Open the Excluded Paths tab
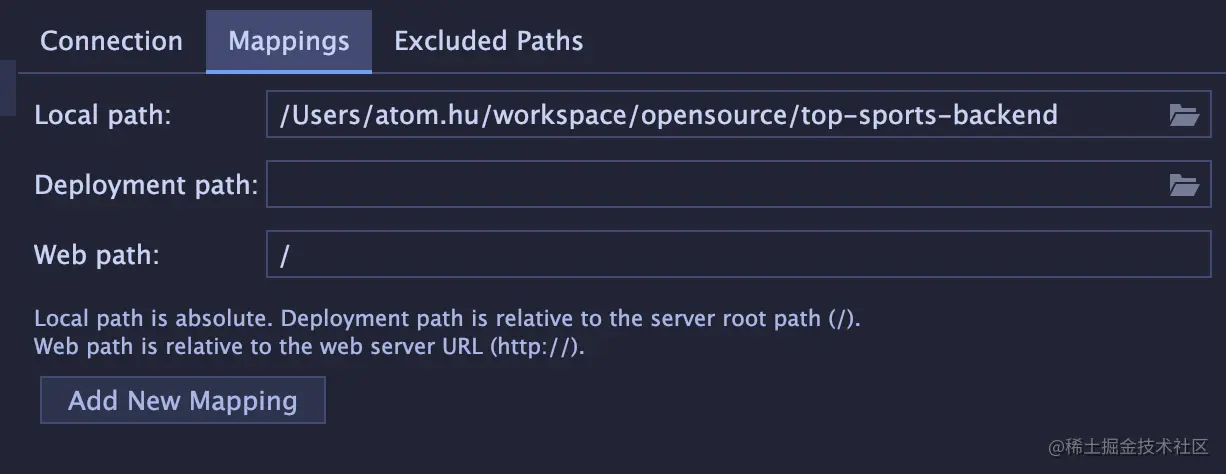Screen dimensions: 1226x474 point(488,41)
